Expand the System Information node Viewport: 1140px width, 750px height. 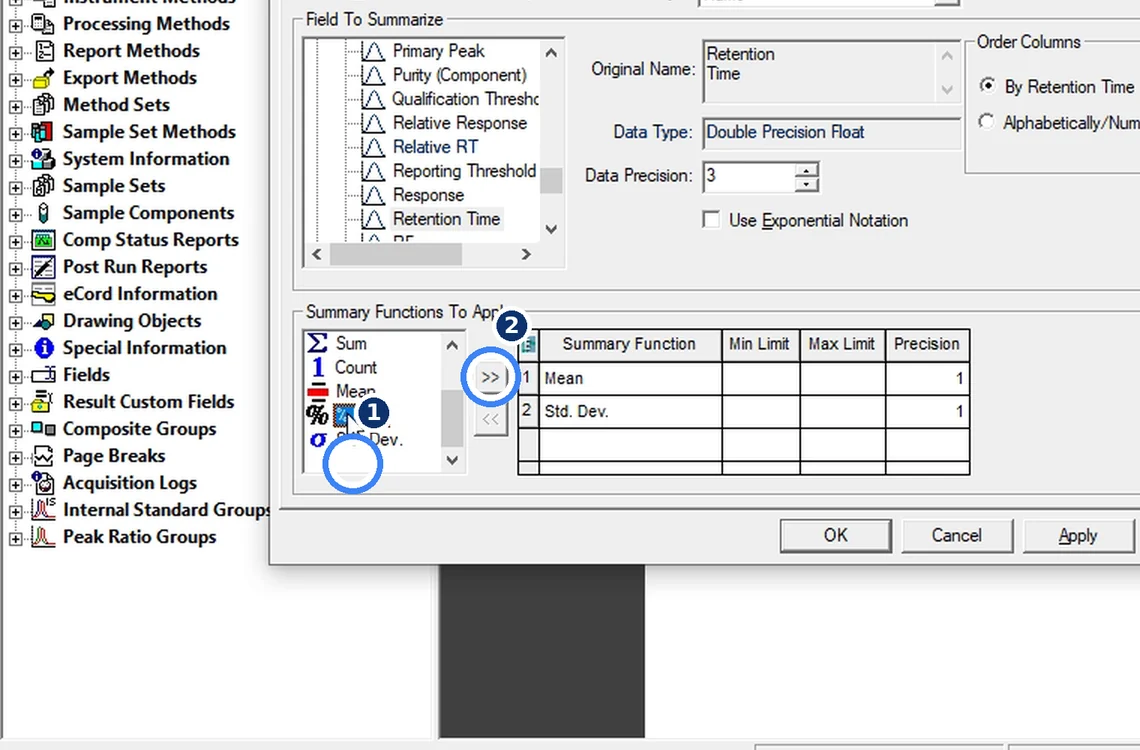pyautogui.click(x=15, y=161)
